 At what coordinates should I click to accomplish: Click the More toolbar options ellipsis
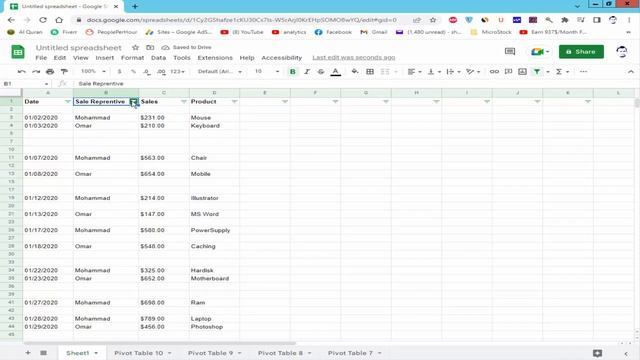[583, 71]
